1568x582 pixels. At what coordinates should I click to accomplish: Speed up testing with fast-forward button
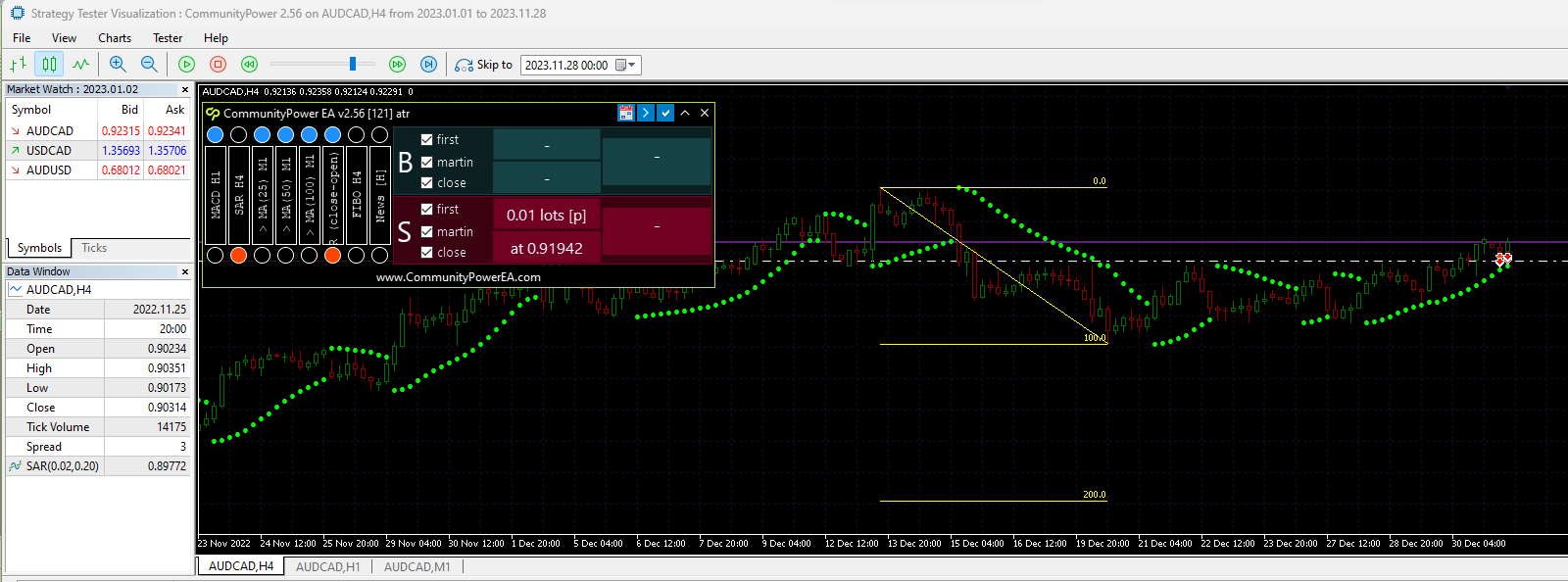coord(397,65)
